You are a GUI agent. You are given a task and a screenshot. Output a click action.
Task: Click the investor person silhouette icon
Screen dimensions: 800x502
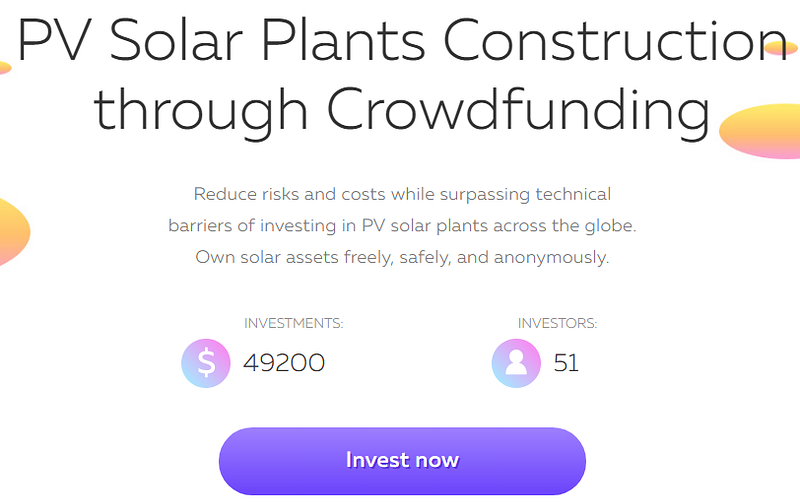[516, 363]
